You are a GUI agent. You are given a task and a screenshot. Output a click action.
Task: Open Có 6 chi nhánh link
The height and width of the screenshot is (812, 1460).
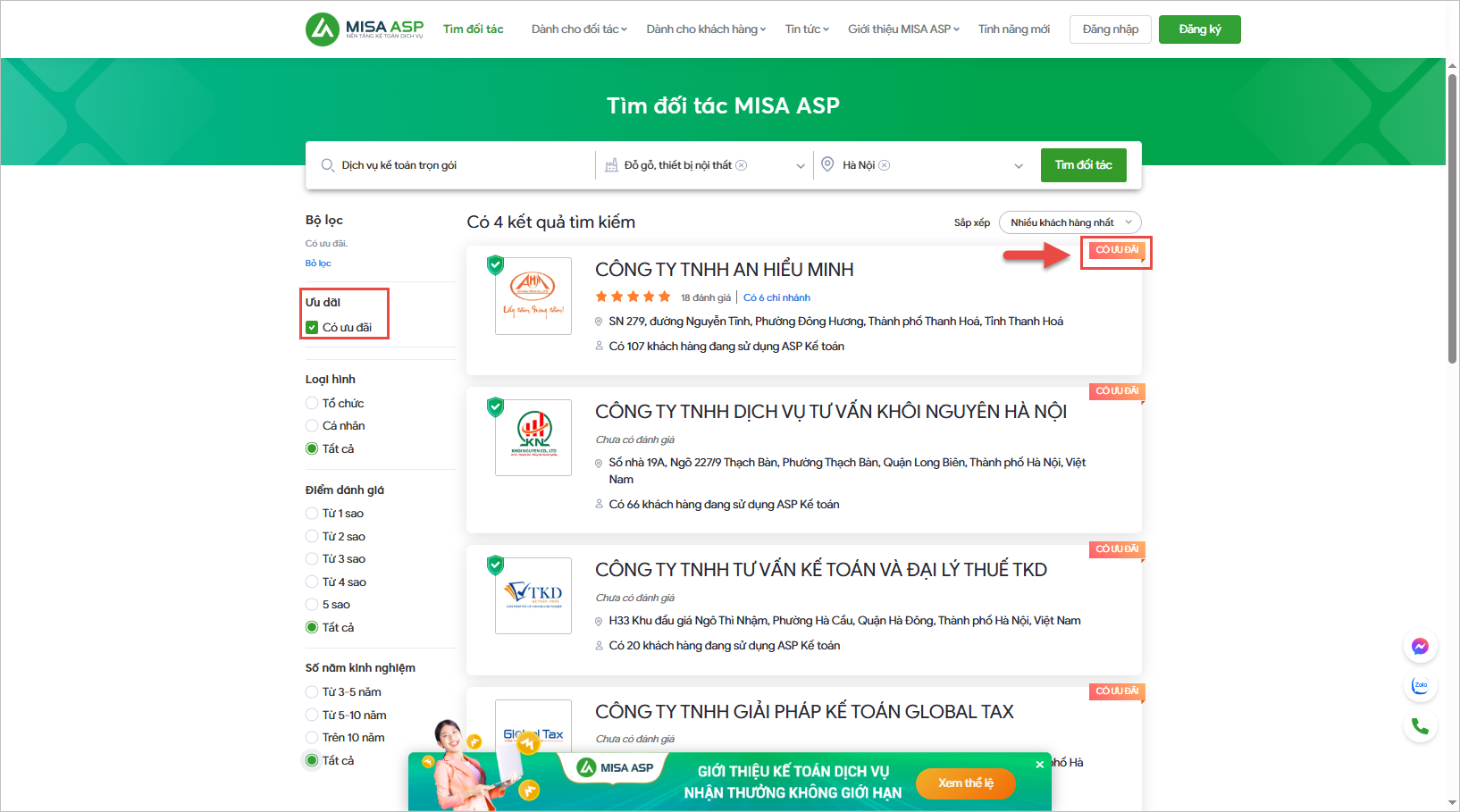click(x=776, y=297)
